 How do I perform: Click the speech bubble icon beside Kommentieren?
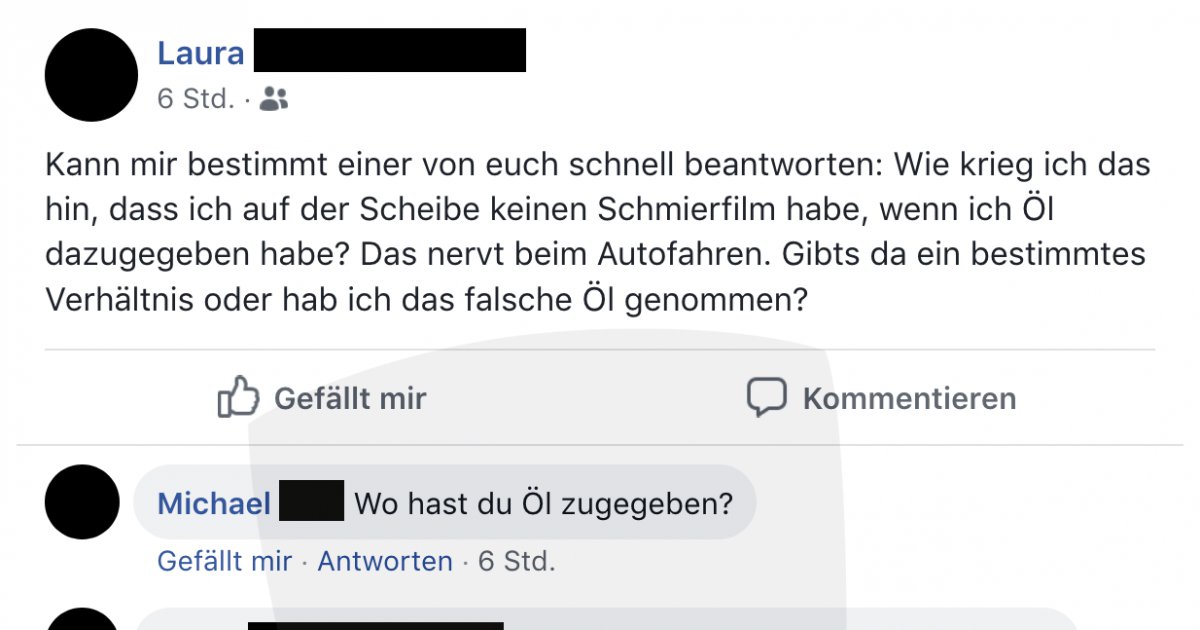click(767, 397)
